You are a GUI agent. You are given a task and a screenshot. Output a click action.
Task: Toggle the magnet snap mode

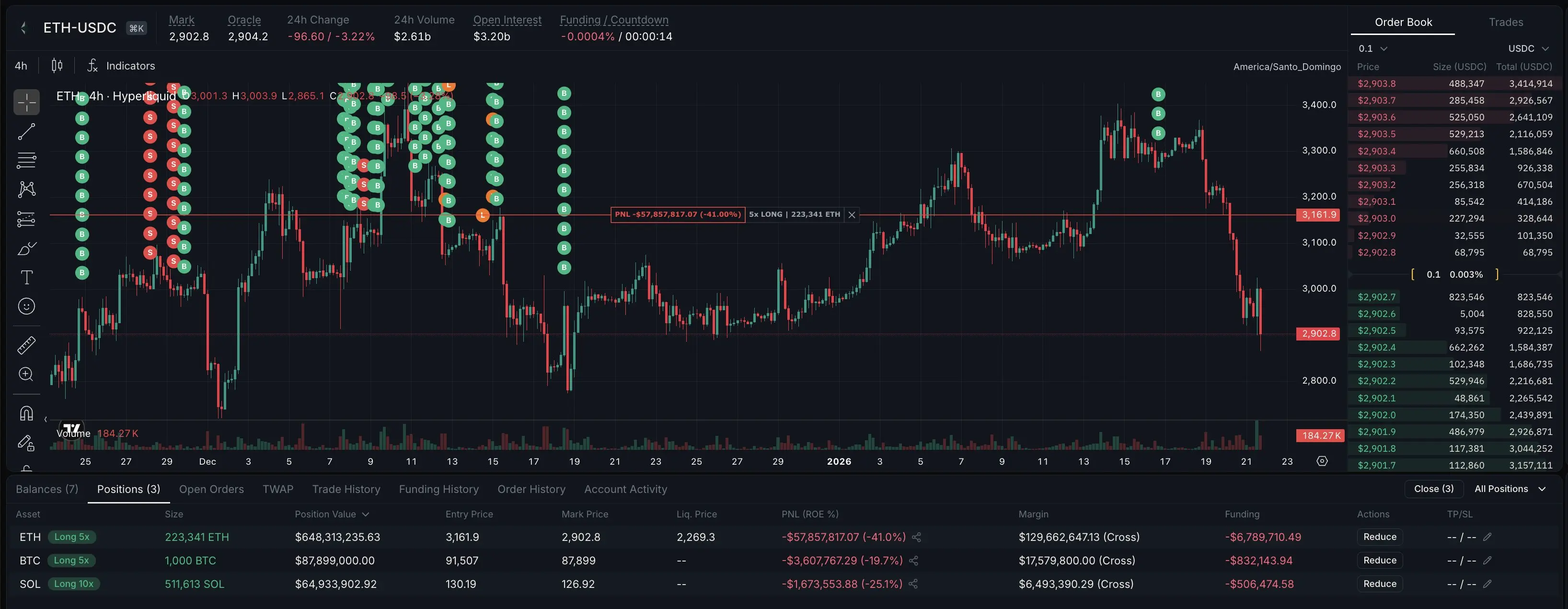click(x=26, y=413)
